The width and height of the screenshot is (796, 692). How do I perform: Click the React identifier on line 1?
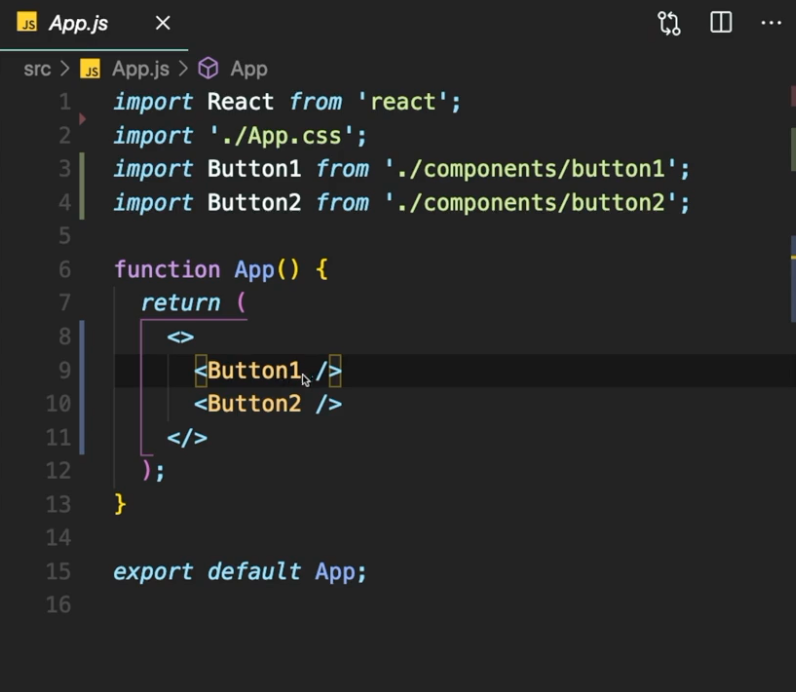[x=240, y=102]
